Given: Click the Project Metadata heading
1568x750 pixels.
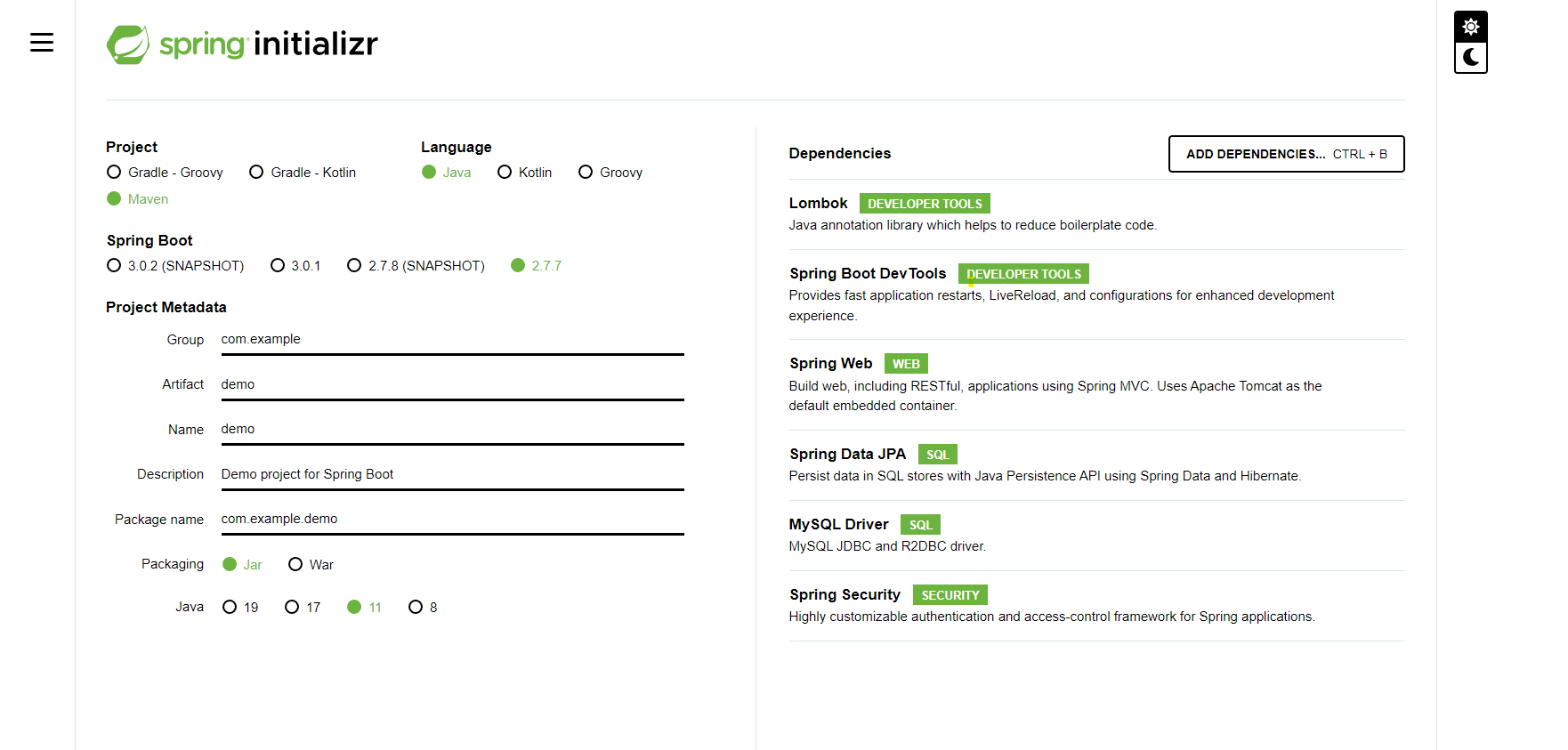Looking at the screenshot, I should pyautogui.click(x=166, y=307).
